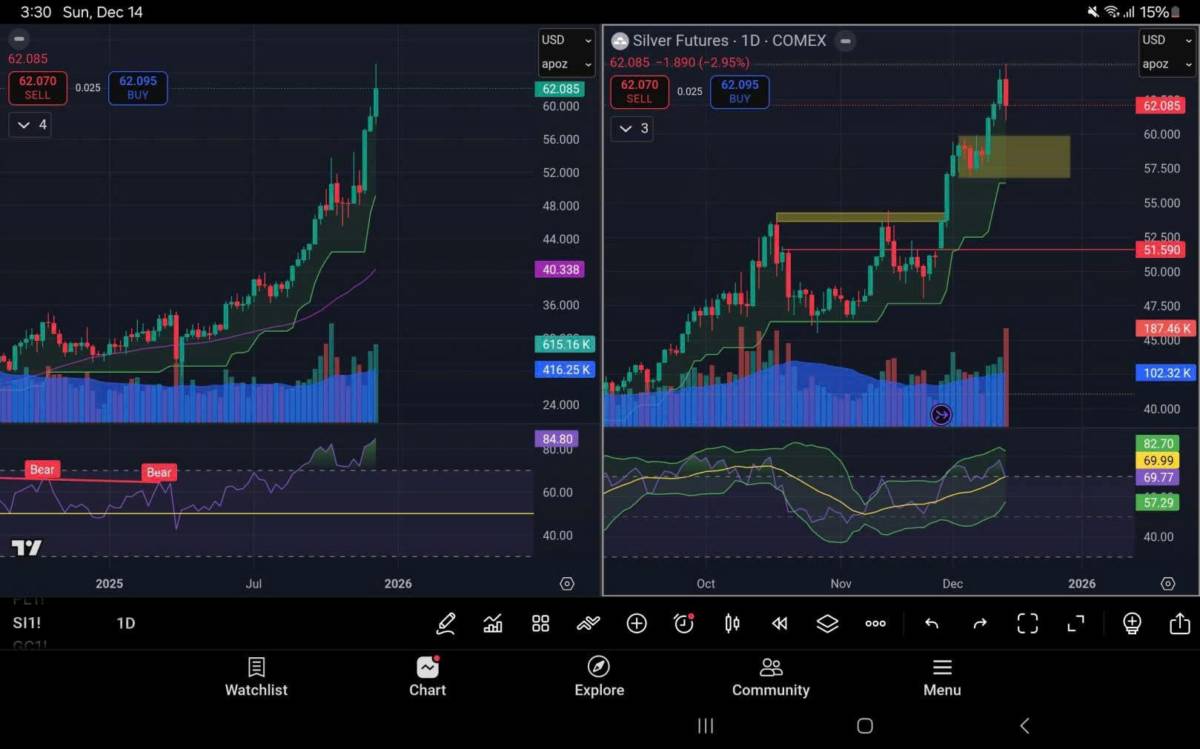The image size is (1200, 749).
Task: Expand the left chart's 4 indicators
Action: pos(30,125)
